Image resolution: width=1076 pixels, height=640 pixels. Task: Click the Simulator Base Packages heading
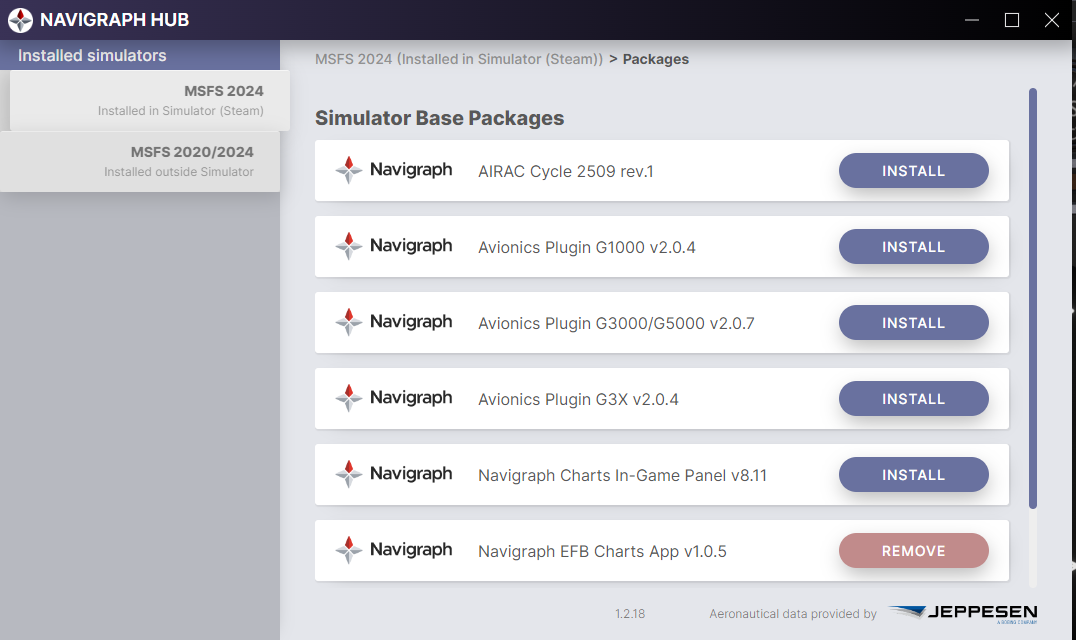pyautogui.click(x=439, y=118)
